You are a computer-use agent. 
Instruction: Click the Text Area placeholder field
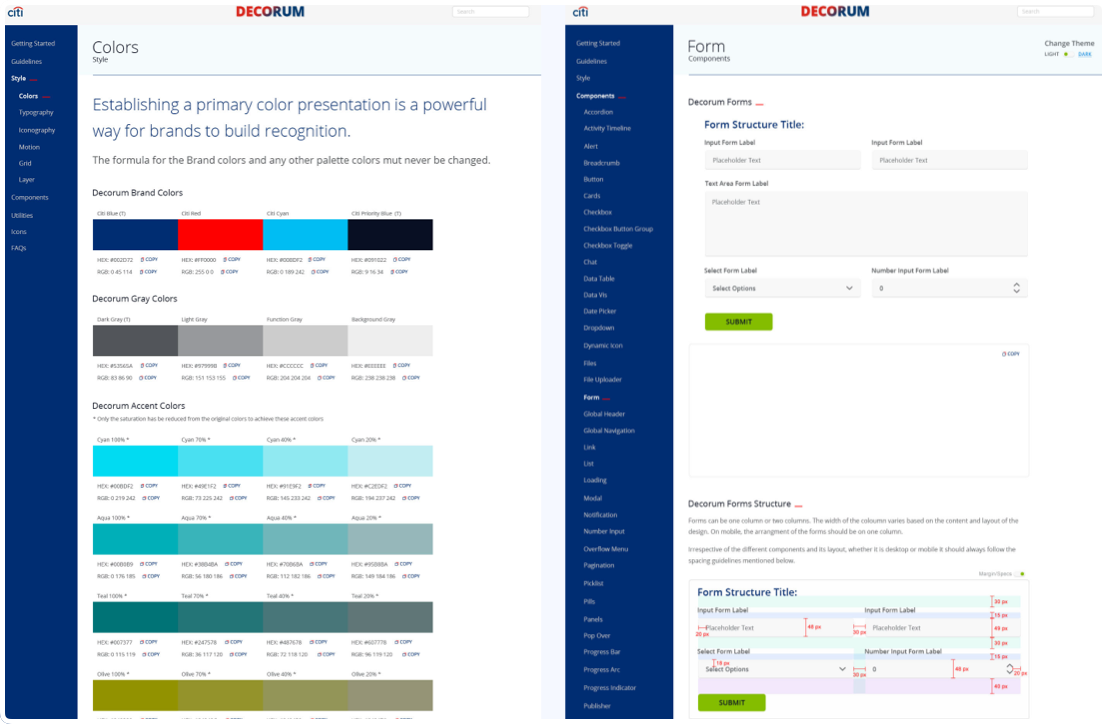(x=866, y=223)
